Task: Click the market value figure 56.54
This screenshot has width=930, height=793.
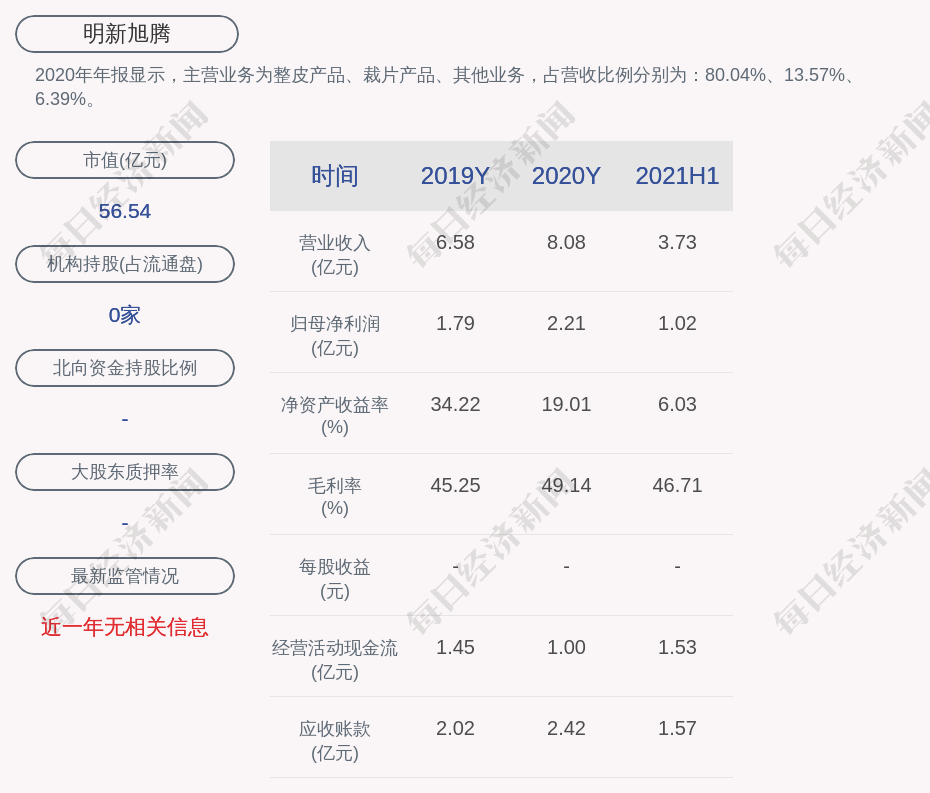Action: pyautogui.click(x=125, y=211)
